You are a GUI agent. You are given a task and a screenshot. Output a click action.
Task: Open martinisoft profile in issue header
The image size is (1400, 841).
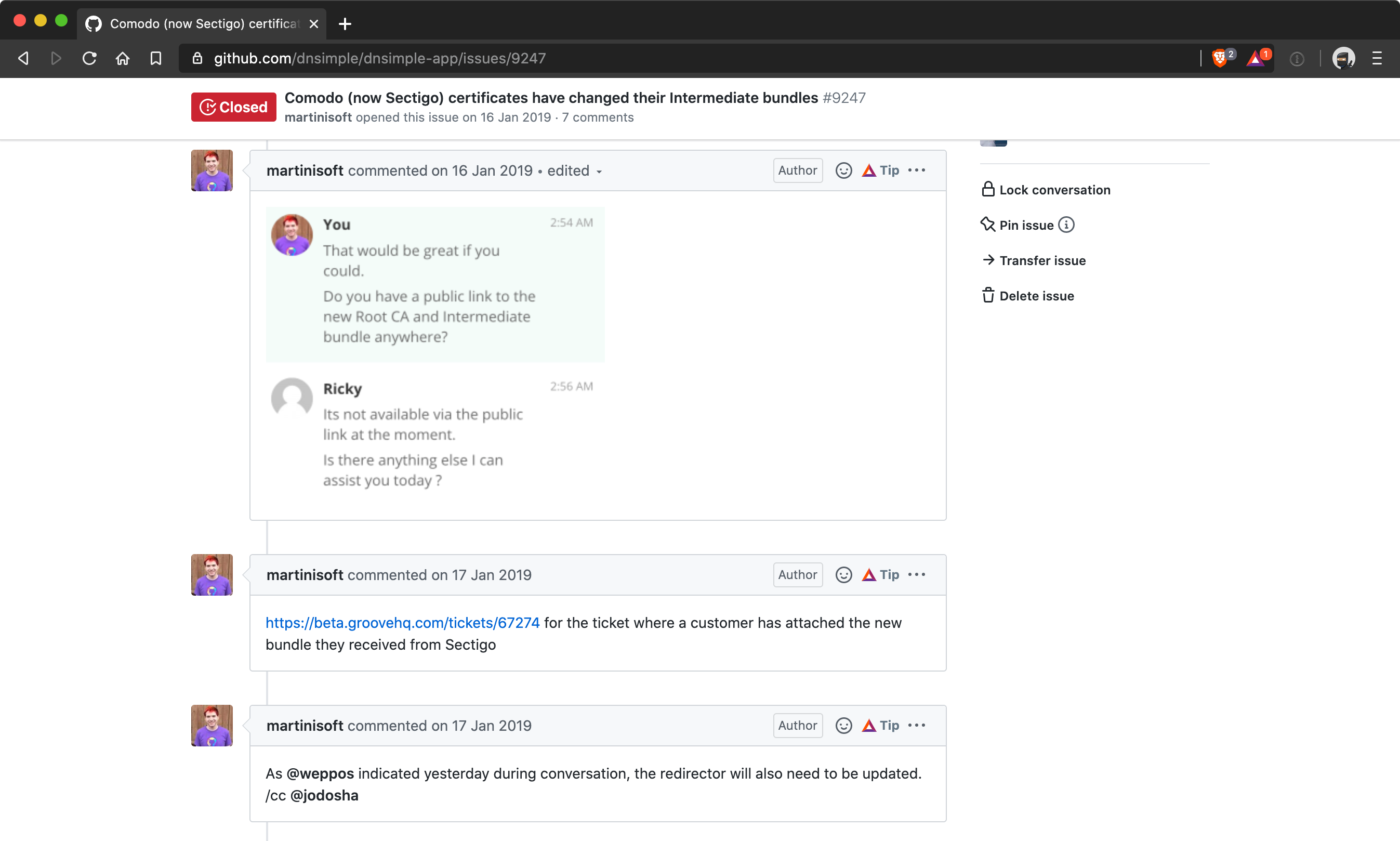(318, 117)
